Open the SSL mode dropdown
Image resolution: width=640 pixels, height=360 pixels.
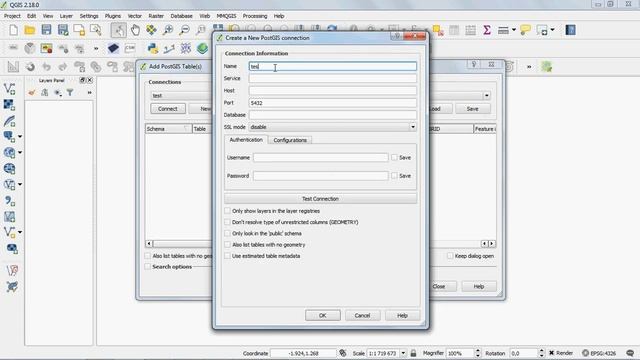click(x=413, y=127)
